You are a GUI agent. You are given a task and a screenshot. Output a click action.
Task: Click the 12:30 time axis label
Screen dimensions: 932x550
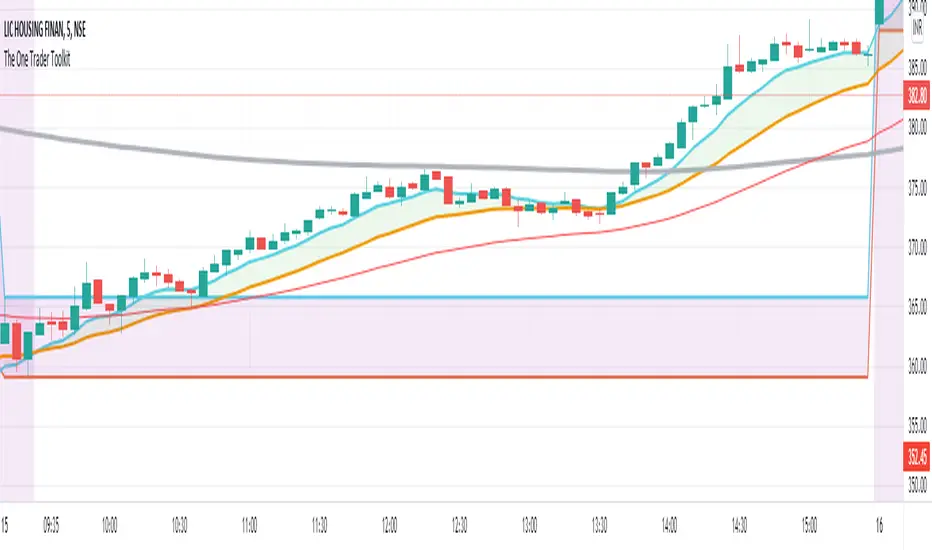click(460, 521)
